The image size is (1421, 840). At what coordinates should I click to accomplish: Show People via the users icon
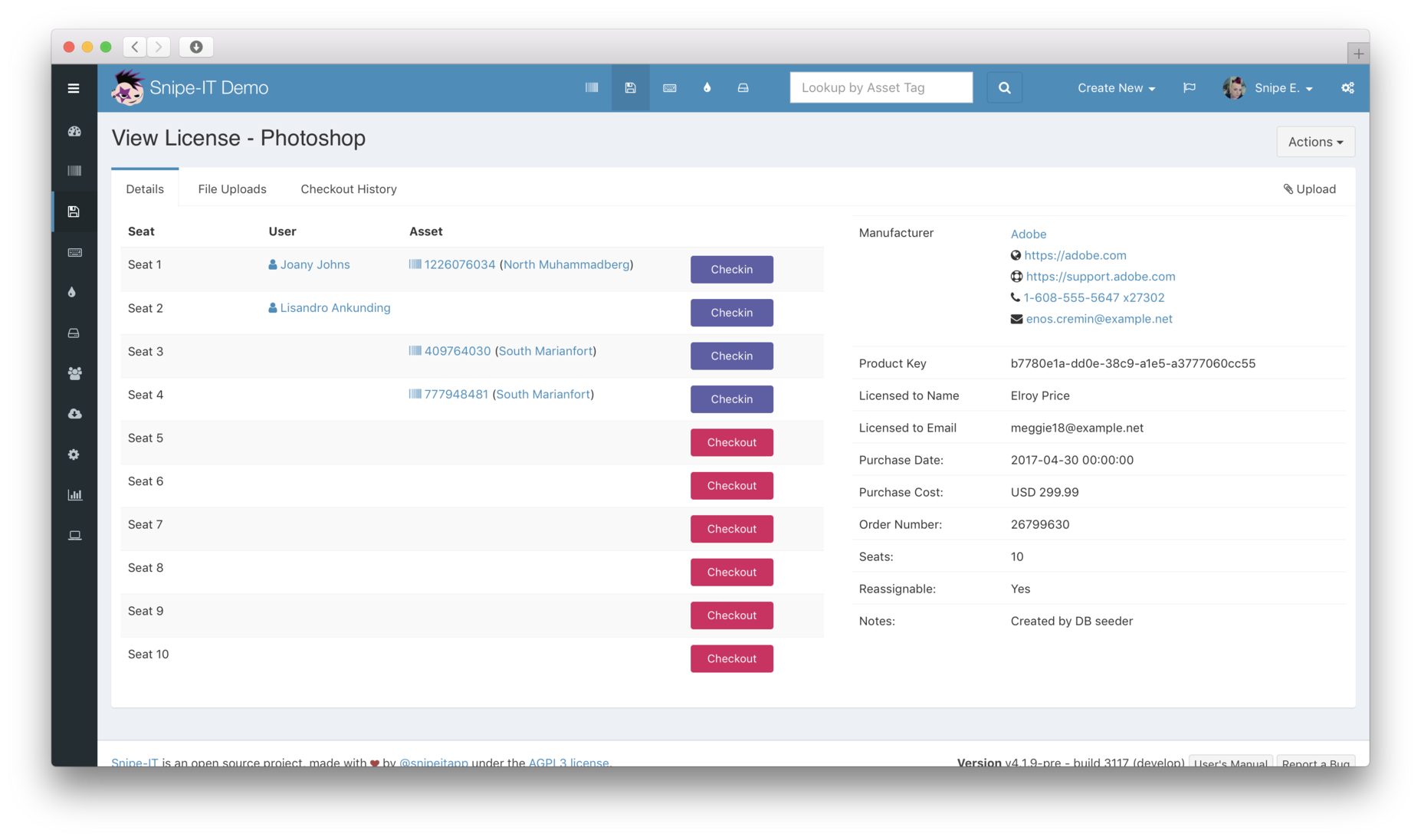point(74,373)
